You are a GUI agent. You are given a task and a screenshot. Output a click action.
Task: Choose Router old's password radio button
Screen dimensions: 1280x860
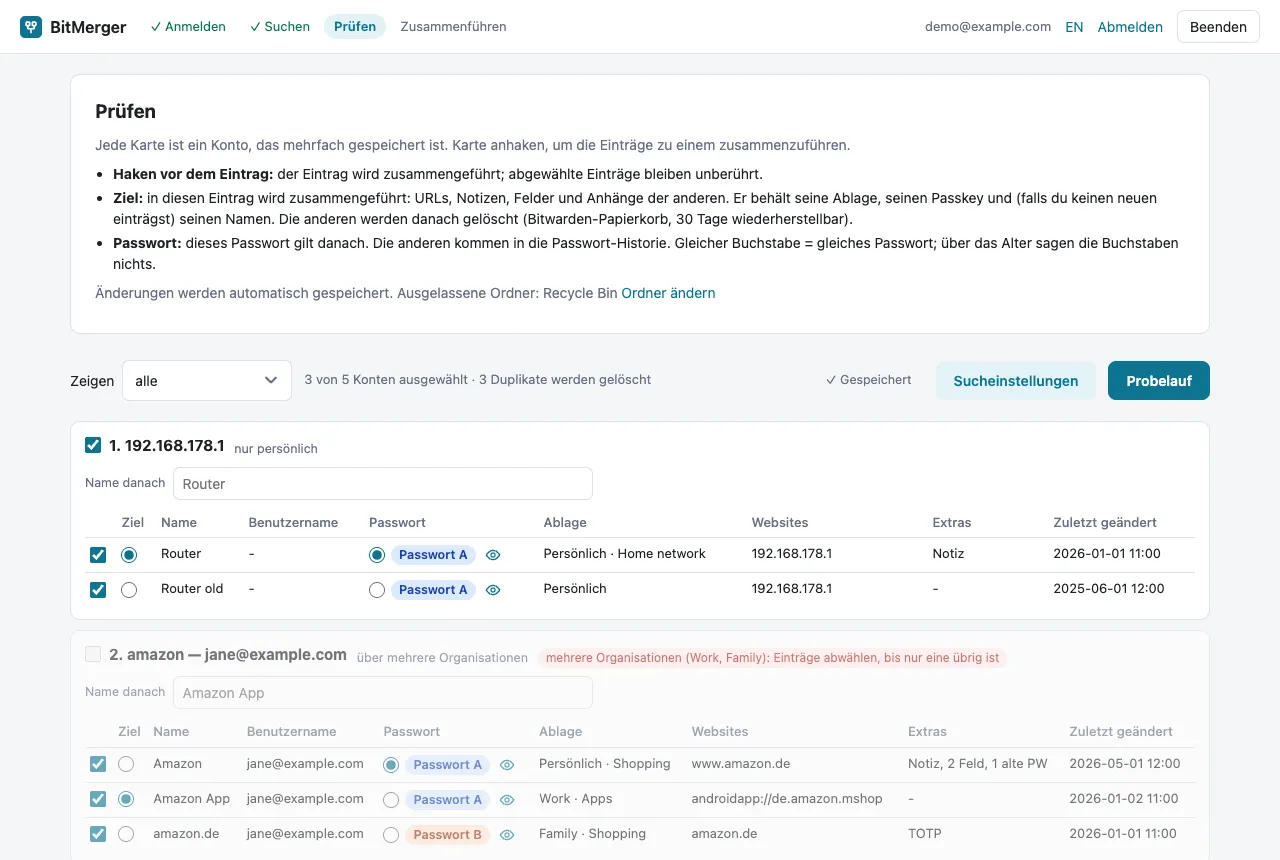377,590
